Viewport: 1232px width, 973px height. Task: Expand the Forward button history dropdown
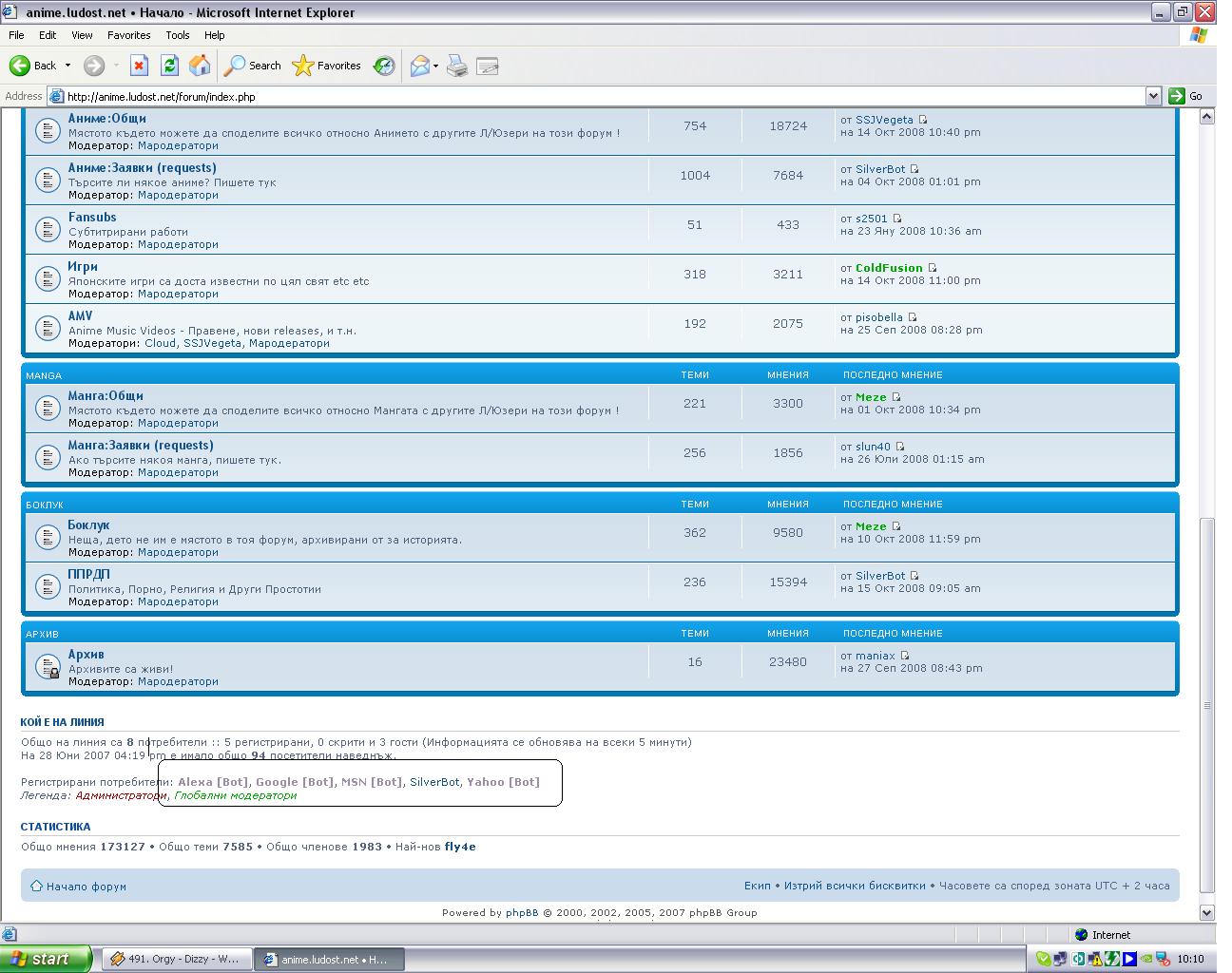pos(116,66)
